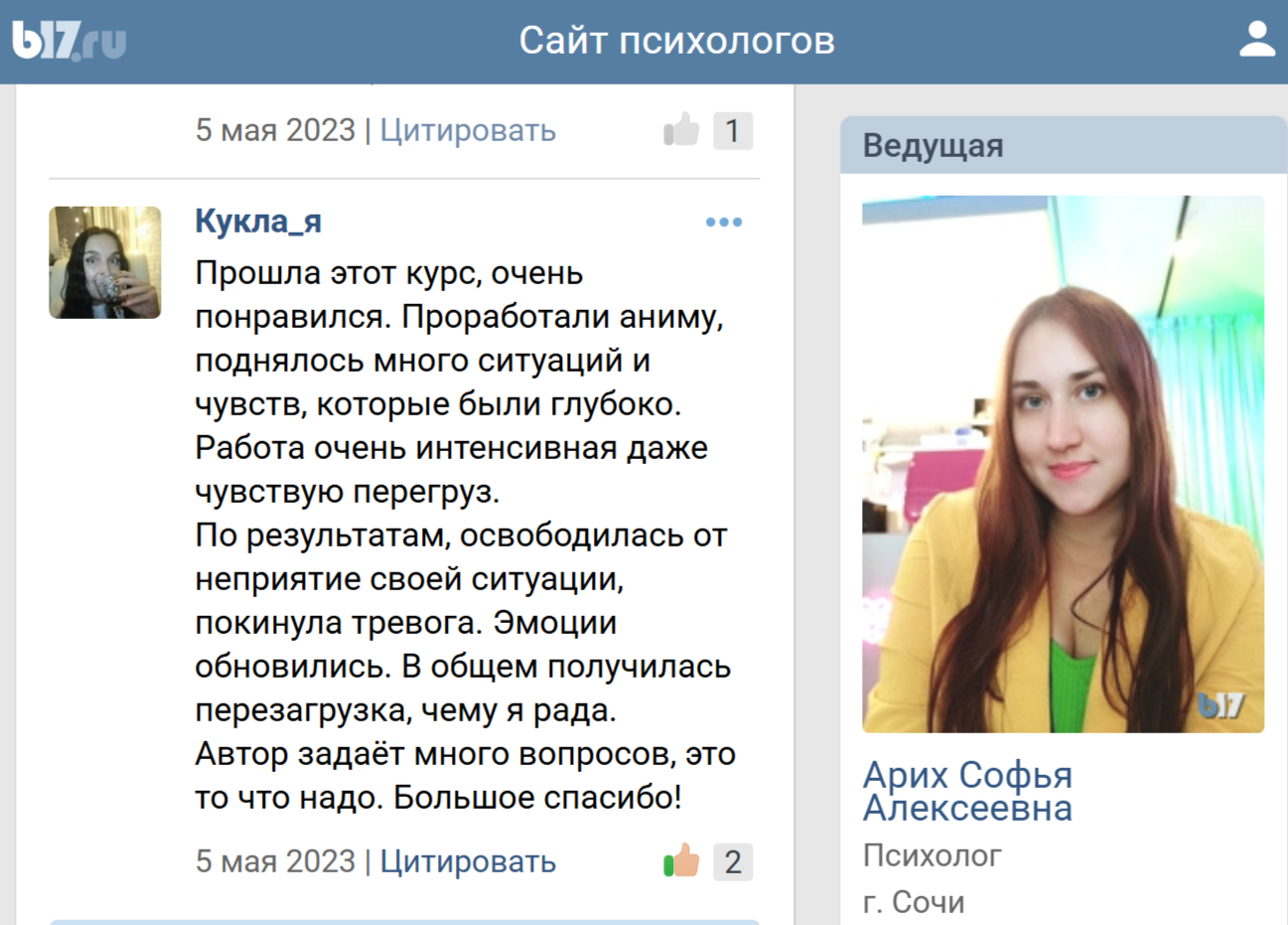Open Кукла_я's avatar picture

click(x=105, y=262)
